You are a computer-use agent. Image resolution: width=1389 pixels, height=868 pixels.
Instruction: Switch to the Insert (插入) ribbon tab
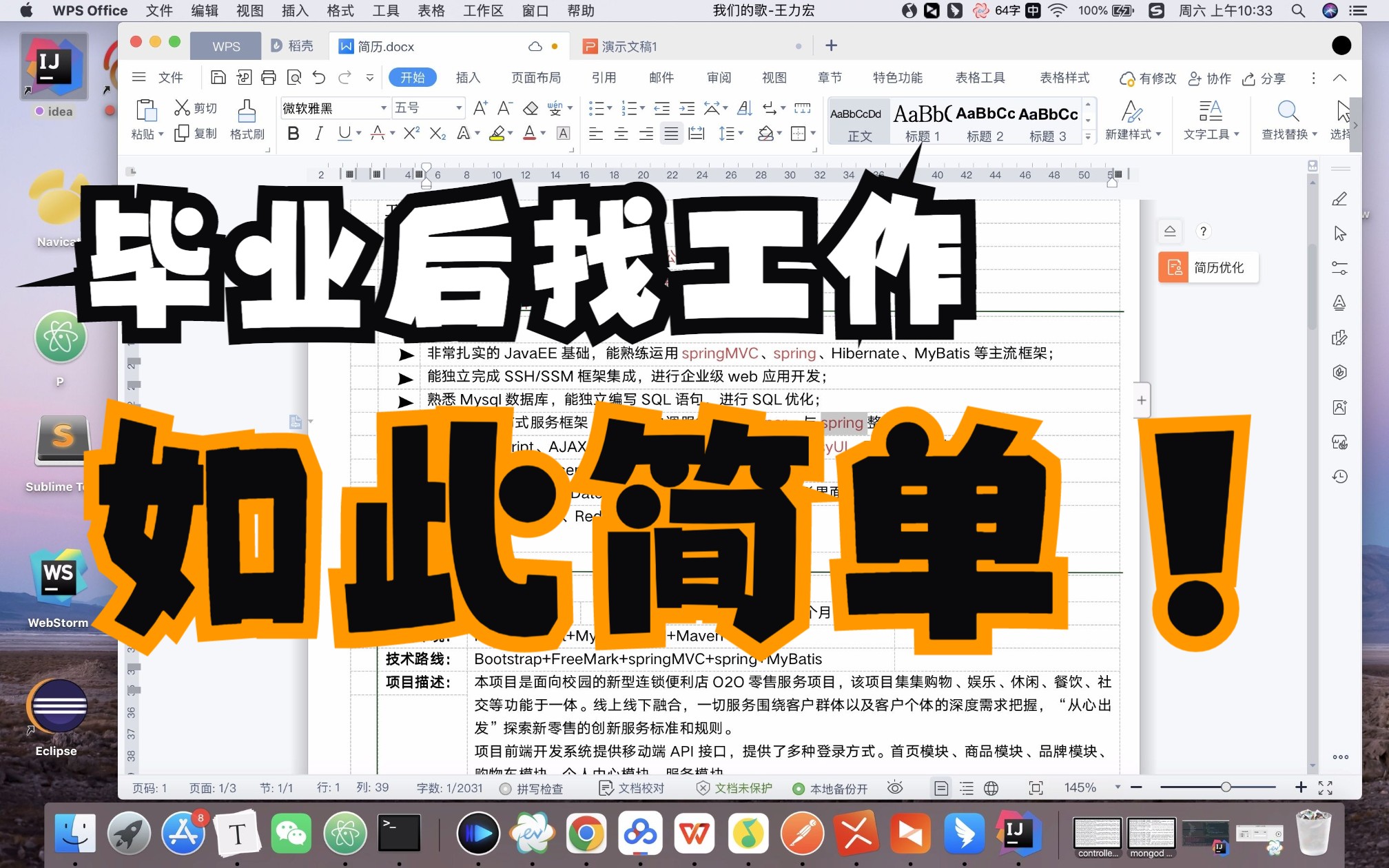[468, 78]
